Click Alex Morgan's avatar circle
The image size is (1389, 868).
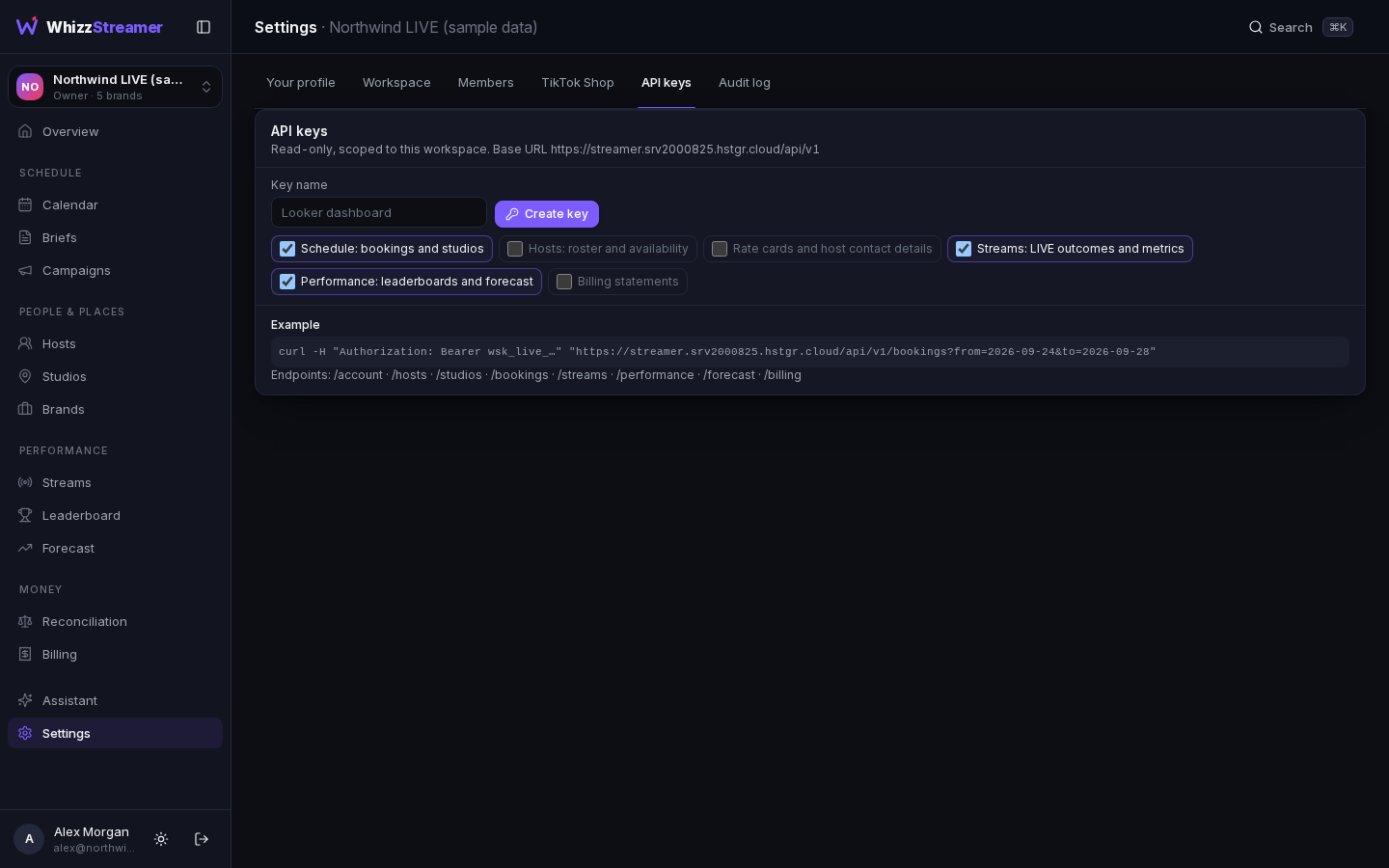coord(29,839)
